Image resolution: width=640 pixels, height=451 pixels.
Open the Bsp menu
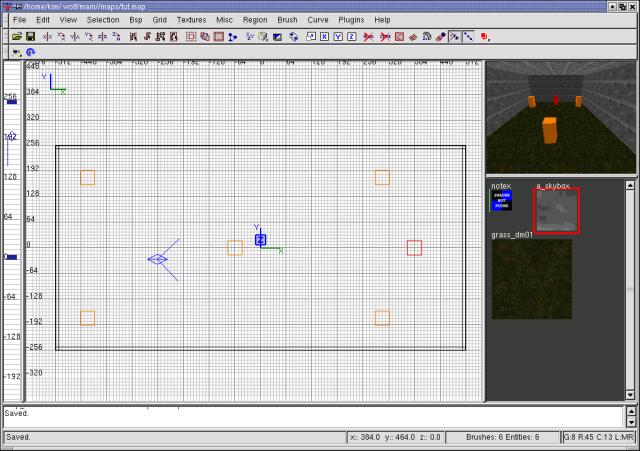tap(136, 20)
